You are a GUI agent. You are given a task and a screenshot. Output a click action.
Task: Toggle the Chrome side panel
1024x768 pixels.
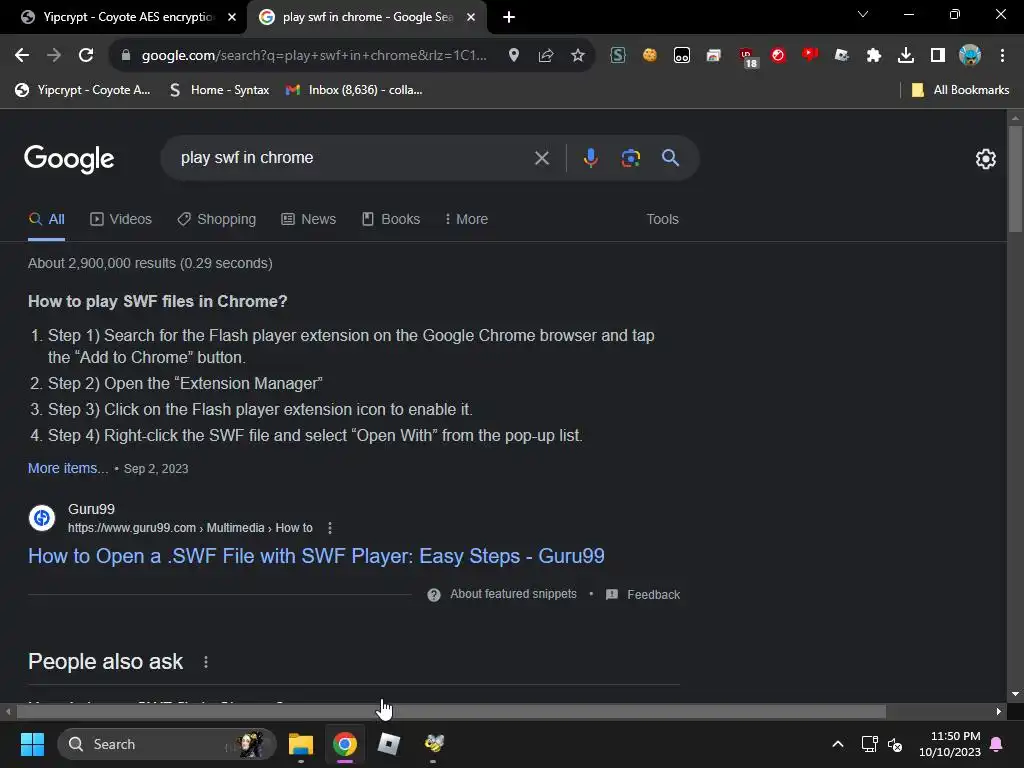click(938, 56)
